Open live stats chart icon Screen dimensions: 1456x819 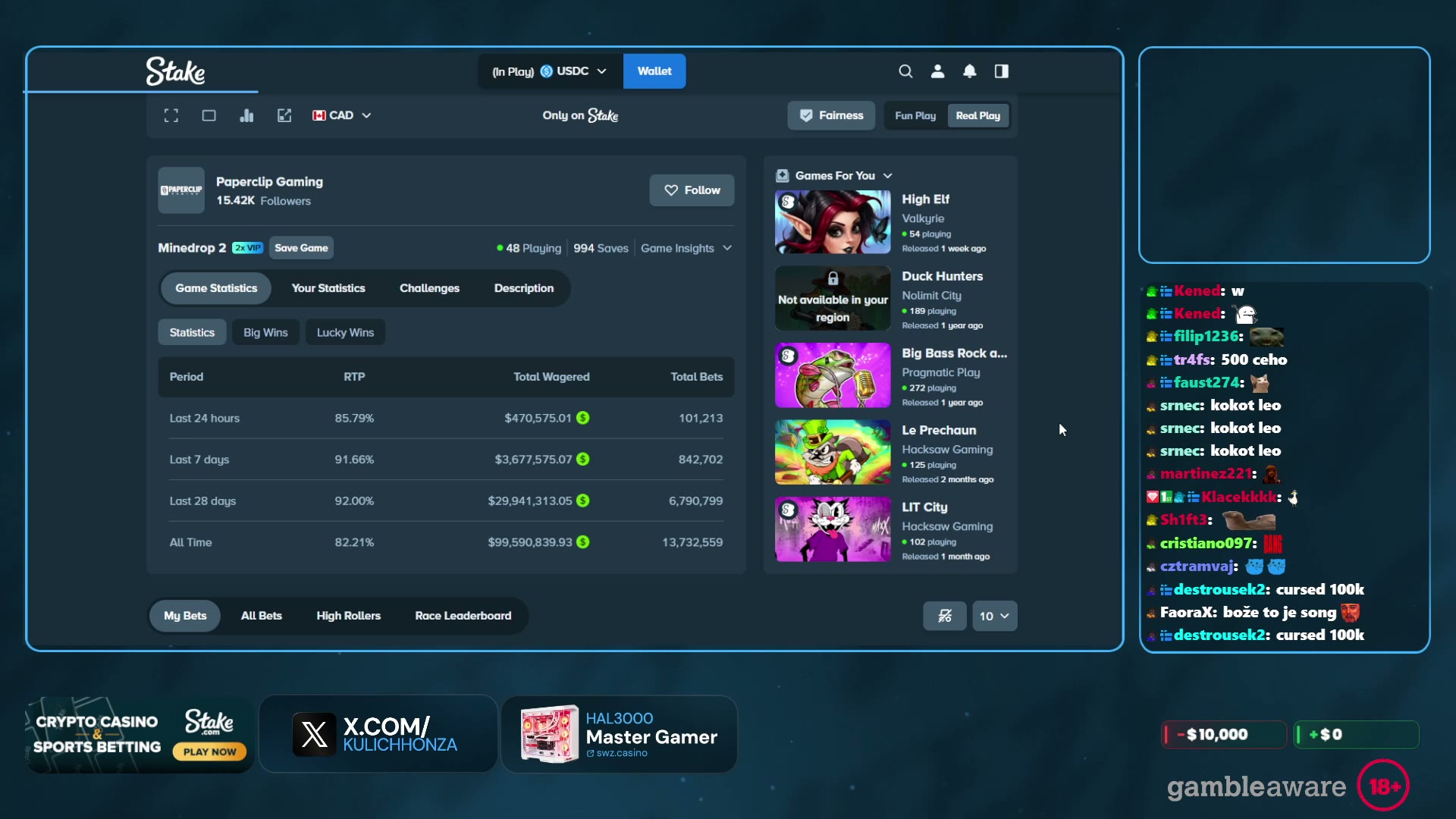click(246, 115)
